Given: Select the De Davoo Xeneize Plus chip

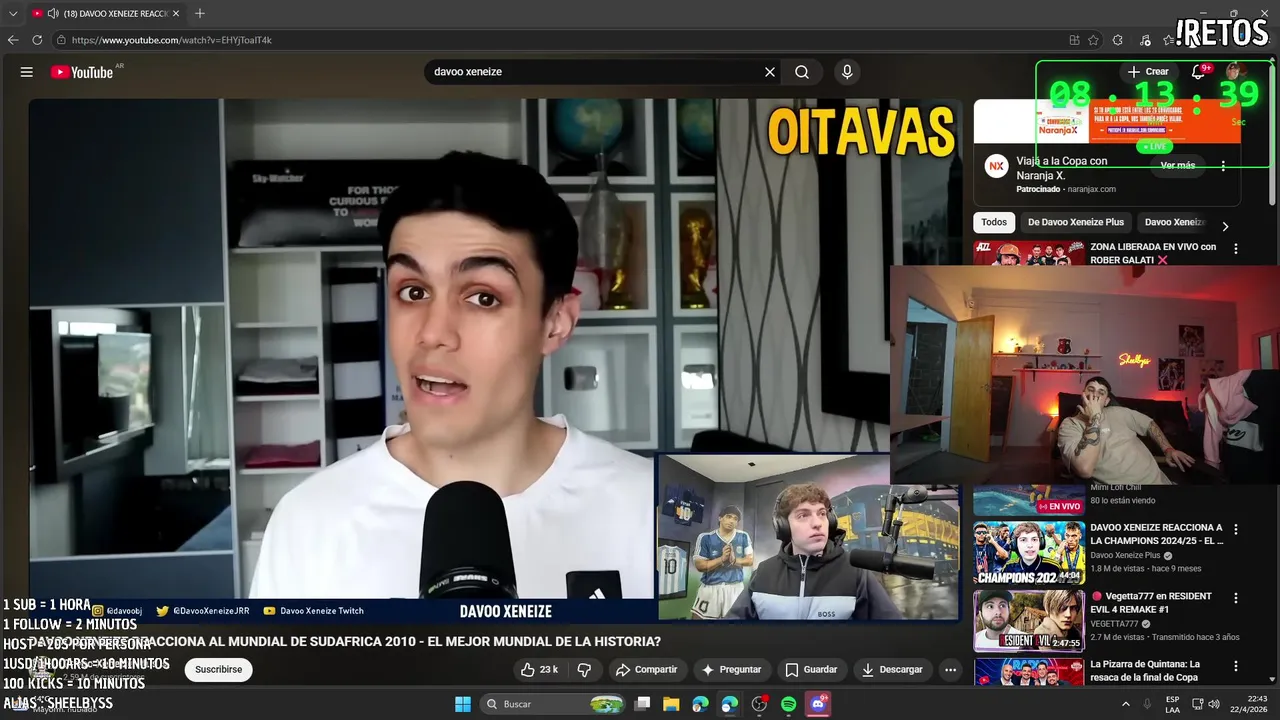Looking at the screenshot, I should pyautogui.click(x=1076, y=222).
